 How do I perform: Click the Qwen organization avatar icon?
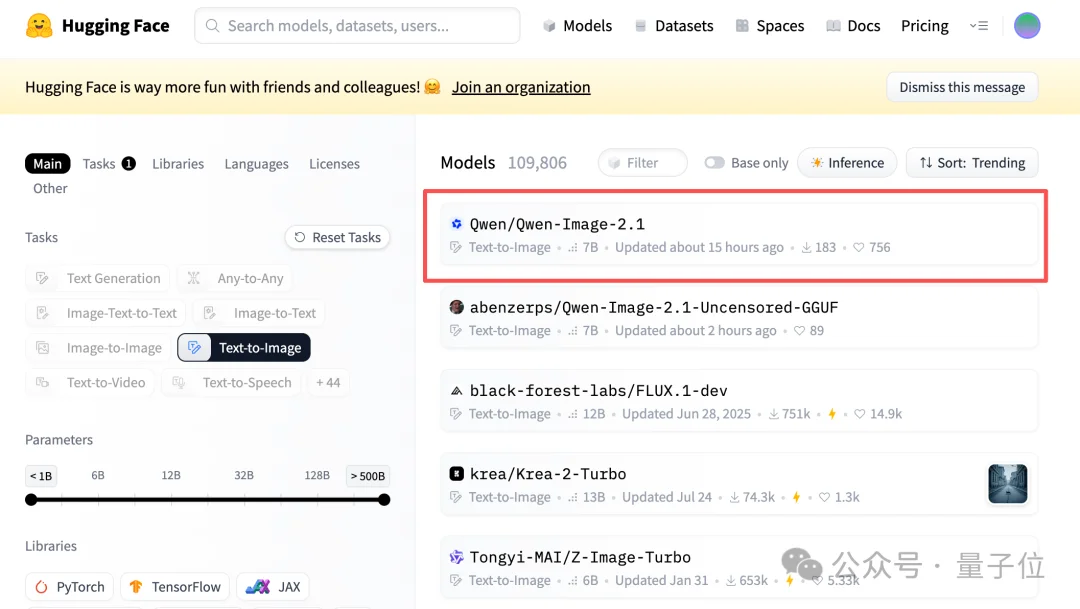(x=456, y=224)
